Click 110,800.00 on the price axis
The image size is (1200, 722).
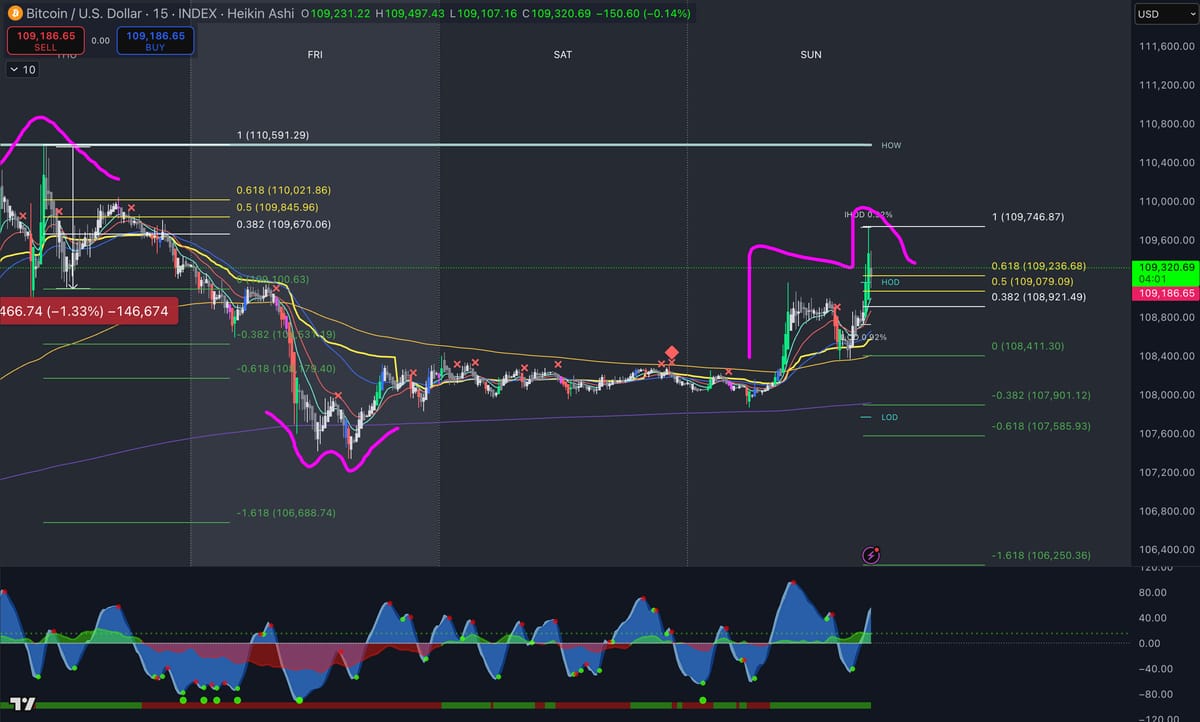click(1168, 124)
